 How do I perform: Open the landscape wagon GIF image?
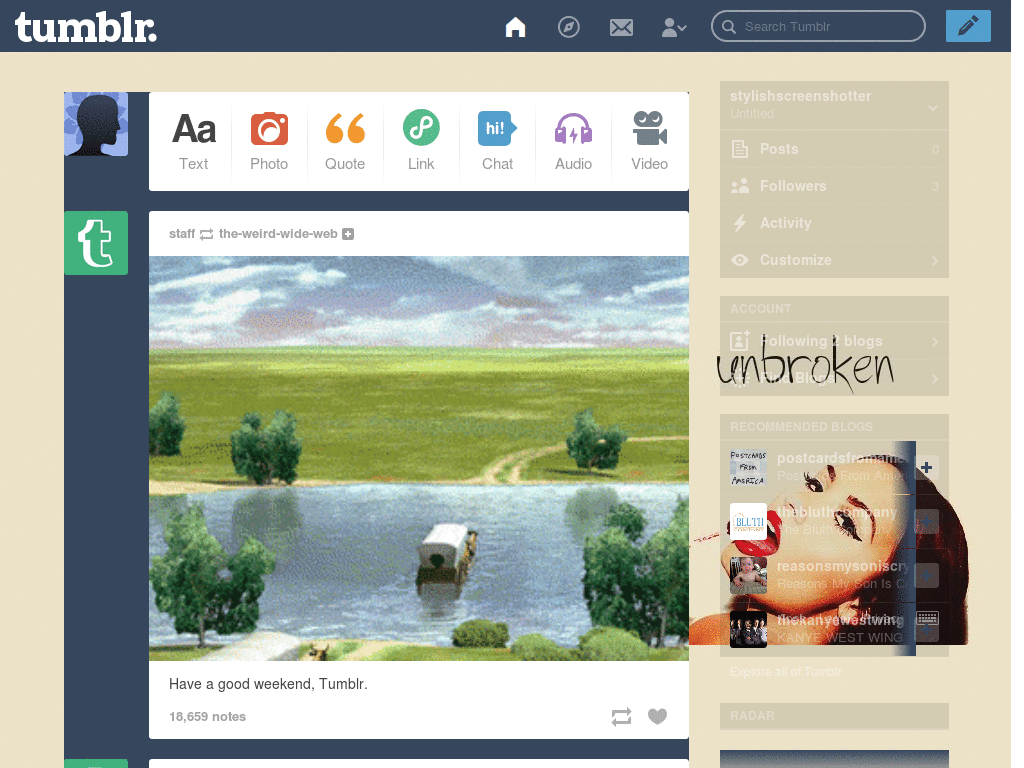(419, 458)
